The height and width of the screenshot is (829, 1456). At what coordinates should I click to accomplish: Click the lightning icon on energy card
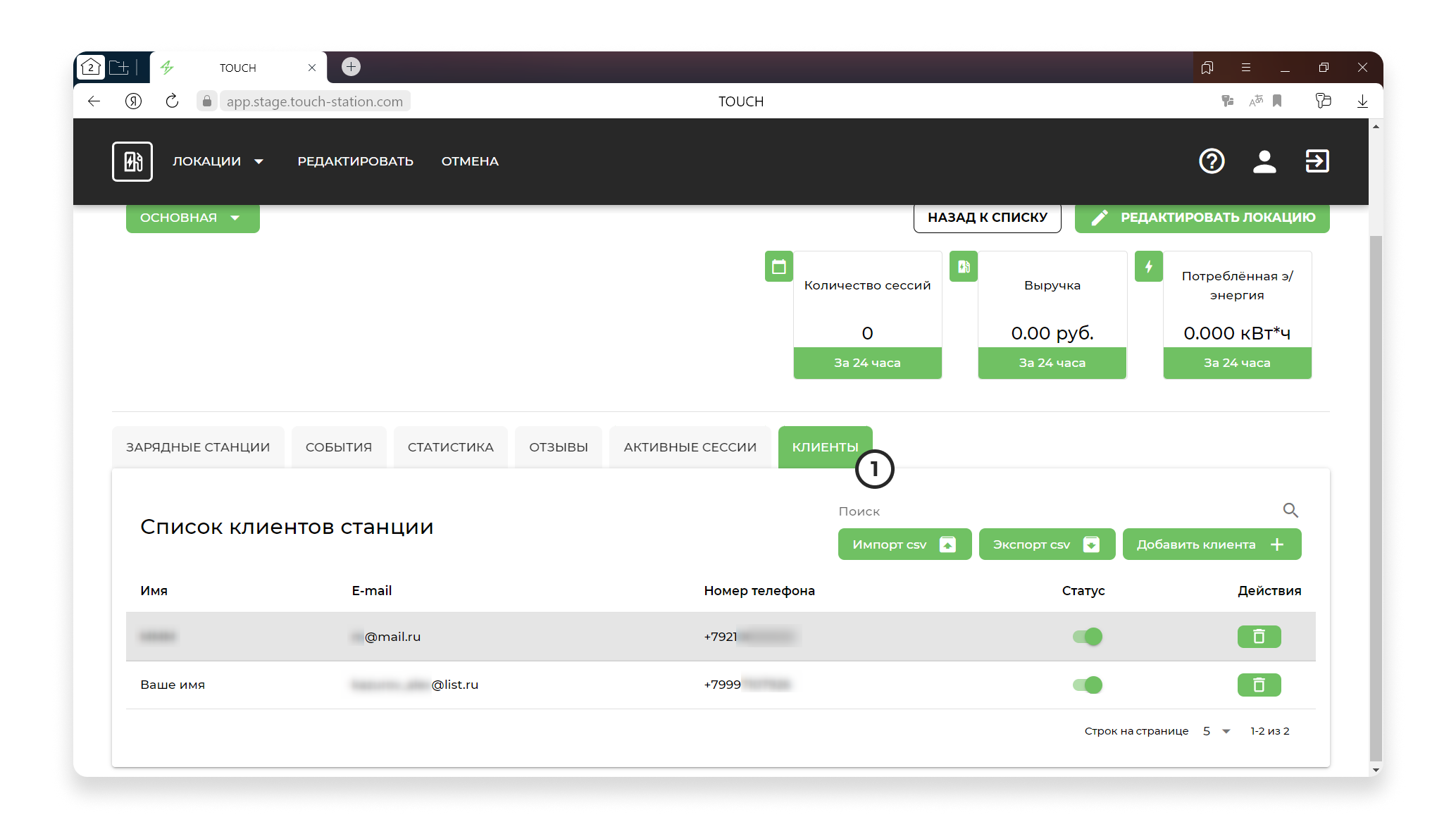tap(1149, 267)
